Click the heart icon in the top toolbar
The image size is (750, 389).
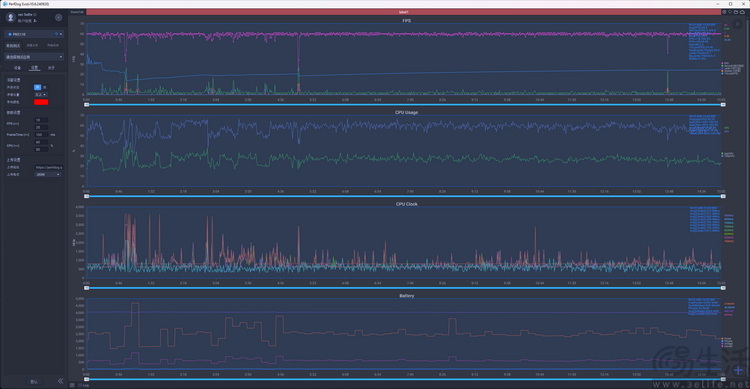click(x=730, y=12)
